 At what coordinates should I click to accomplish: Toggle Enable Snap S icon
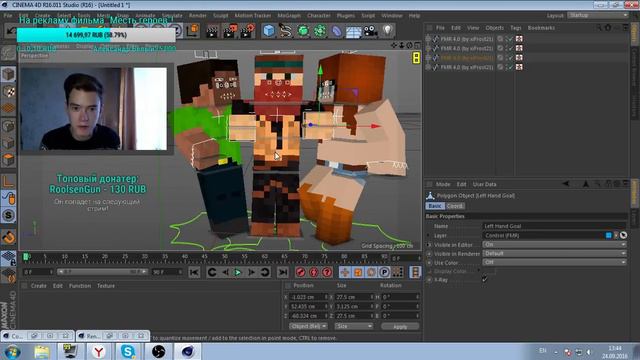pyautogui.click(x=8, y=215)
